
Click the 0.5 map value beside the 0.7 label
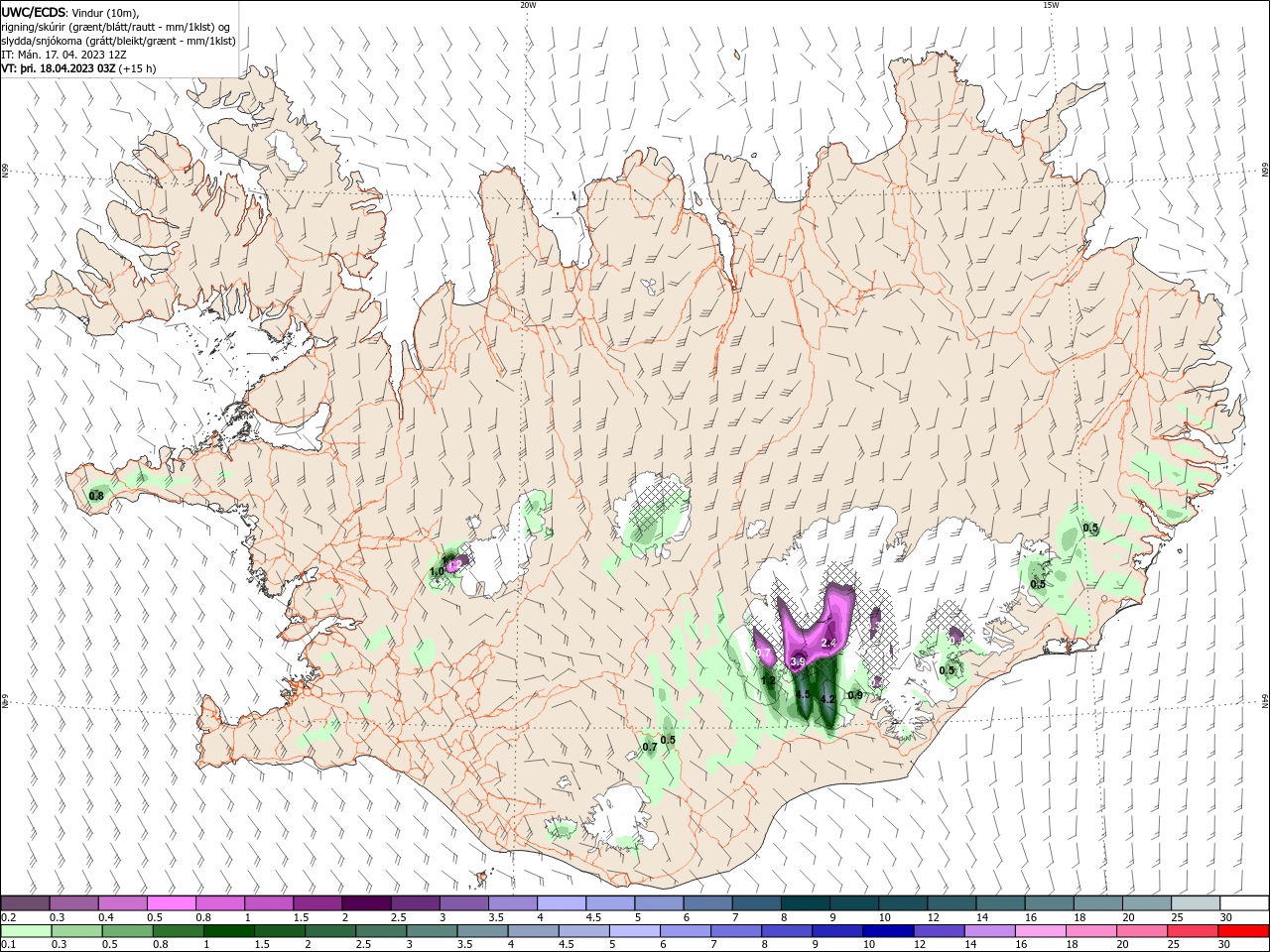[x=668, y=740]
